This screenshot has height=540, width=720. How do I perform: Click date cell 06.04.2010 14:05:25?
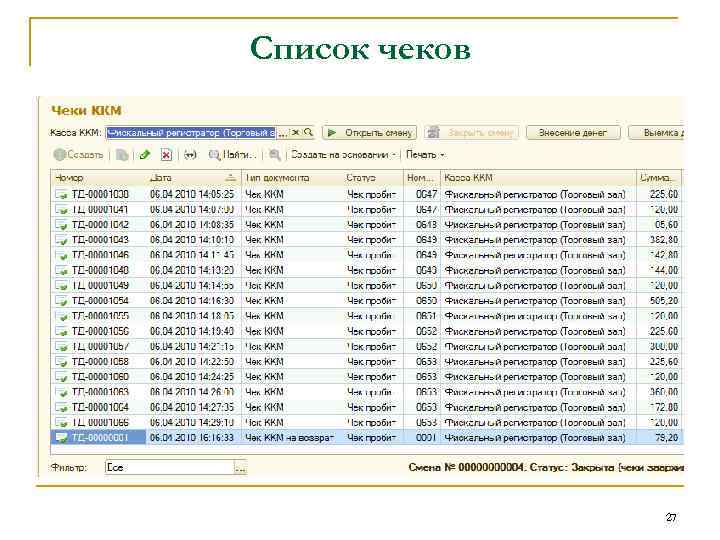pos(192,194)
